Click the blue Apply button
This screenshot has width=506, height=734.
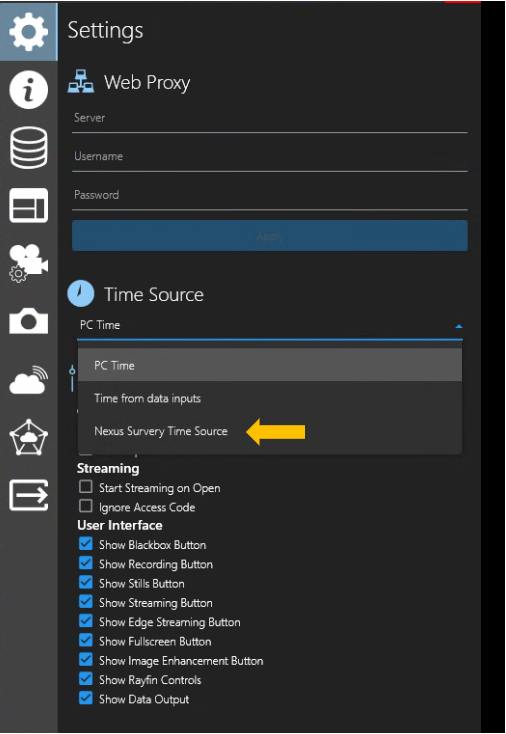point(270,236)
